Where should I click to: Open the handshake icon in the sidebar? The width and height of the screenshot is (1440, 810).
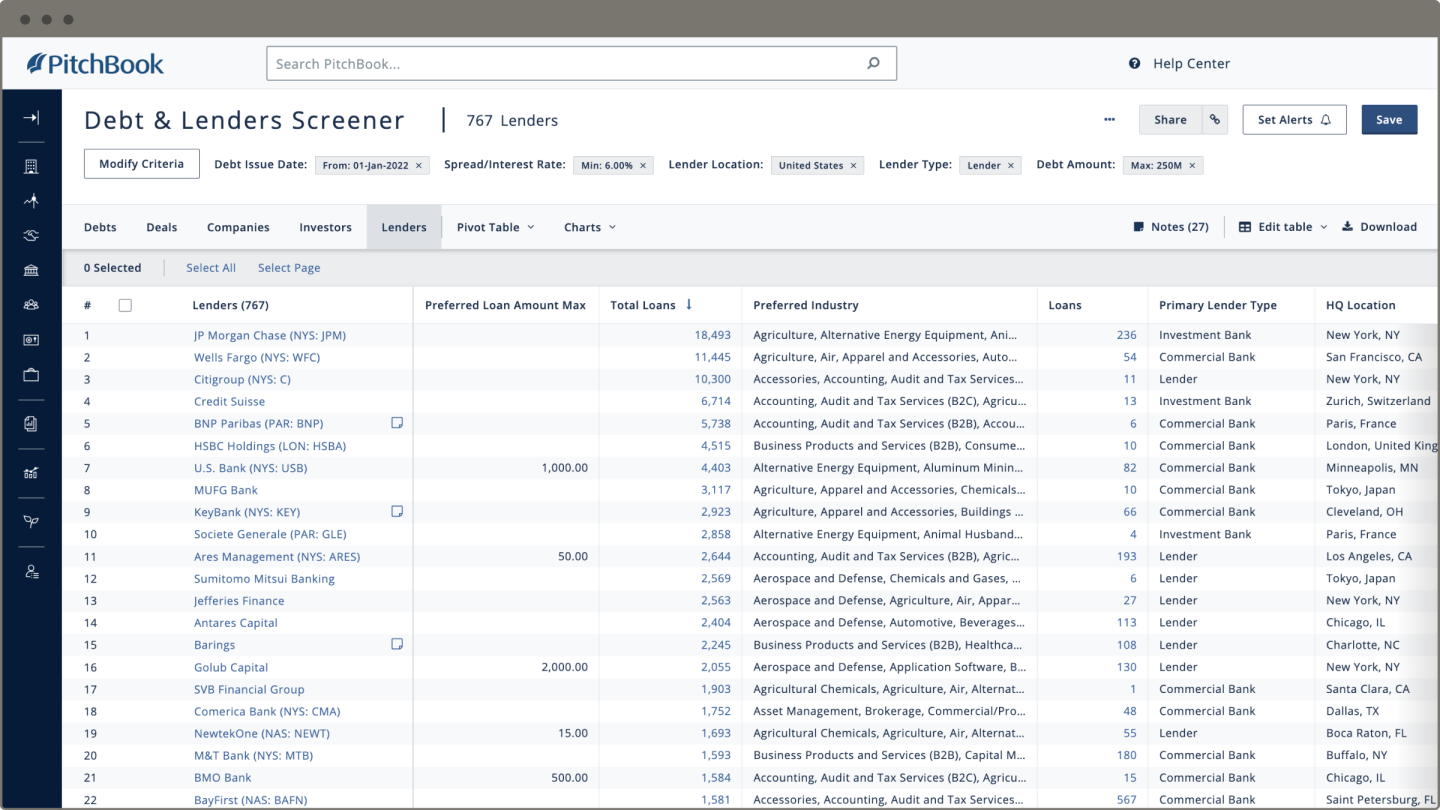coord(31,236)
